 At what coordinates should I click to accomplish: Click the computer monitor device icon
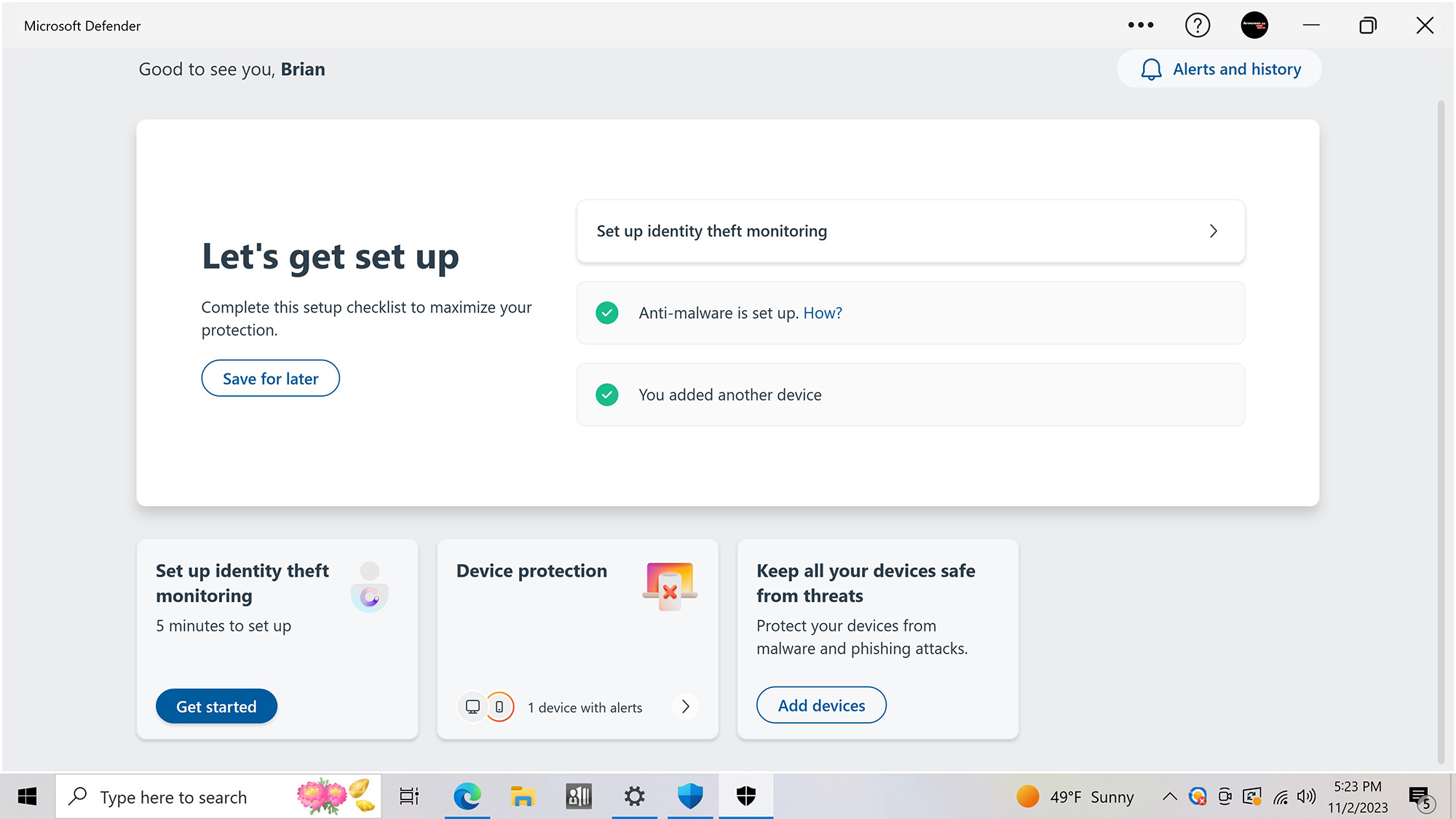[472, 707]
